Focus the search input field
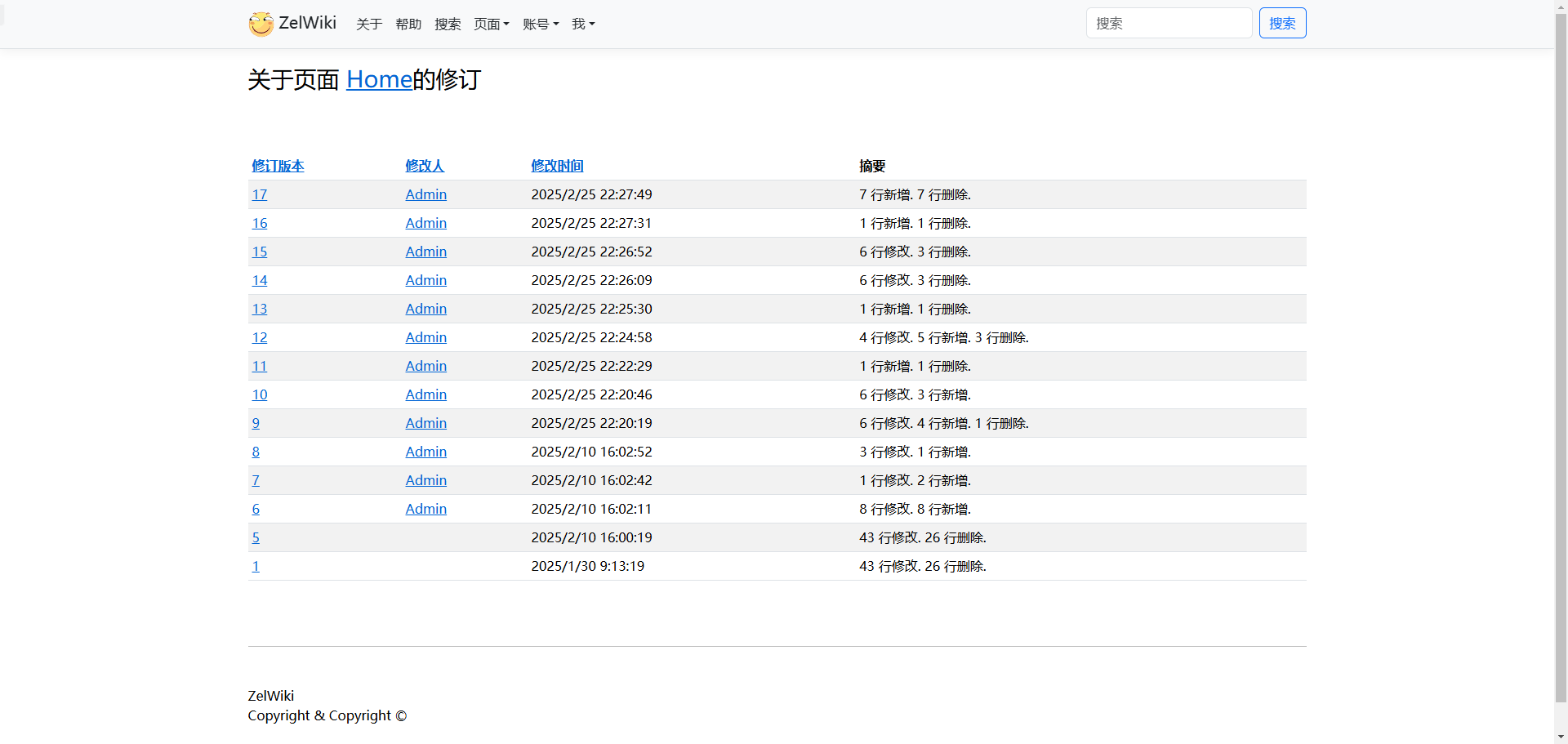1568x744 pixels. (x=1169, y=23)
